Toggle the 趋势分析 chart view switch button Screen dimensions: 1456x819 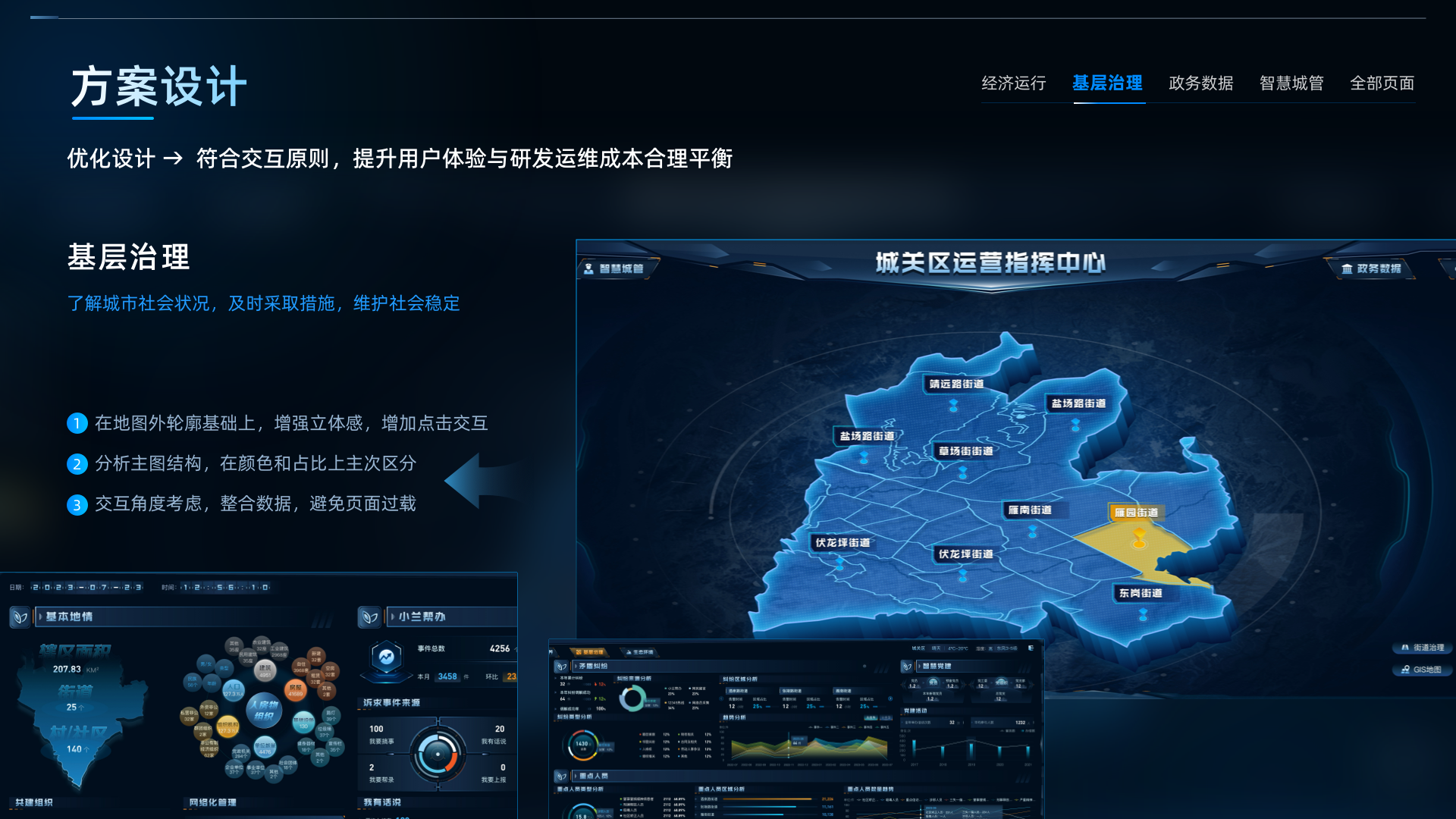pos(871,717)
